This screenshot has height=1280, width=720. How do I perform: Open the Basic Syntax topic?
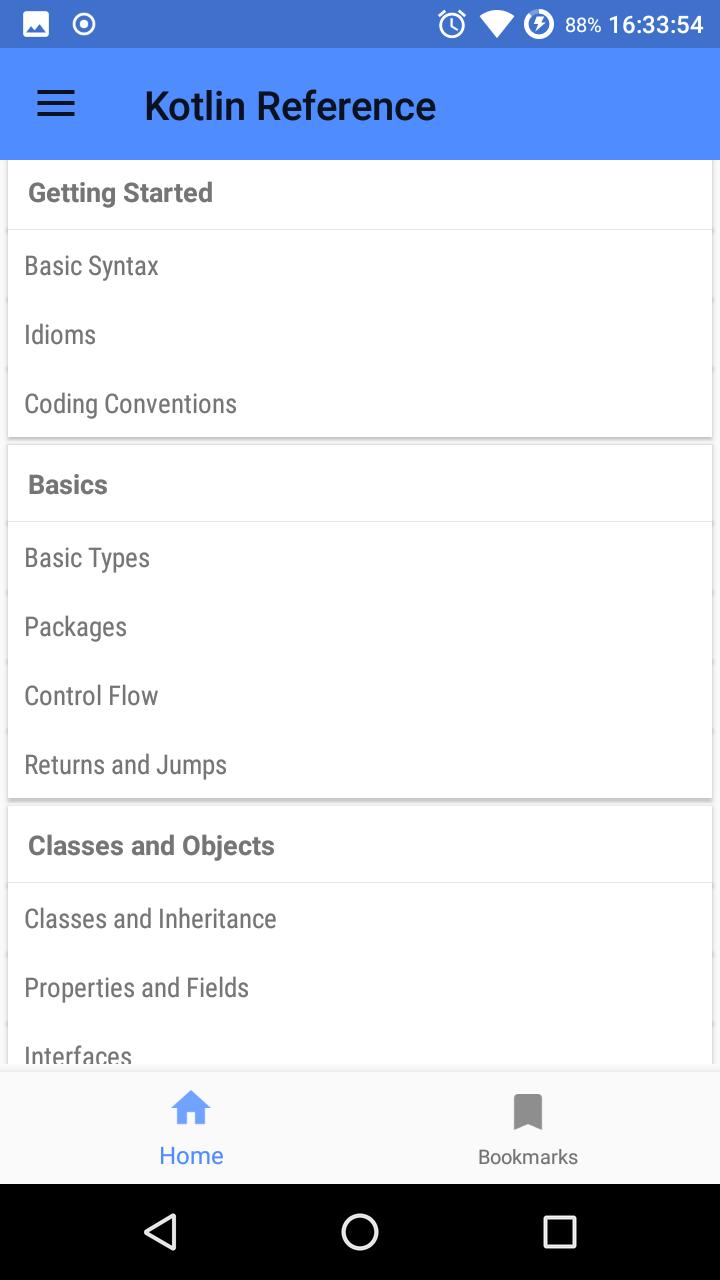[x=360, y=266]
